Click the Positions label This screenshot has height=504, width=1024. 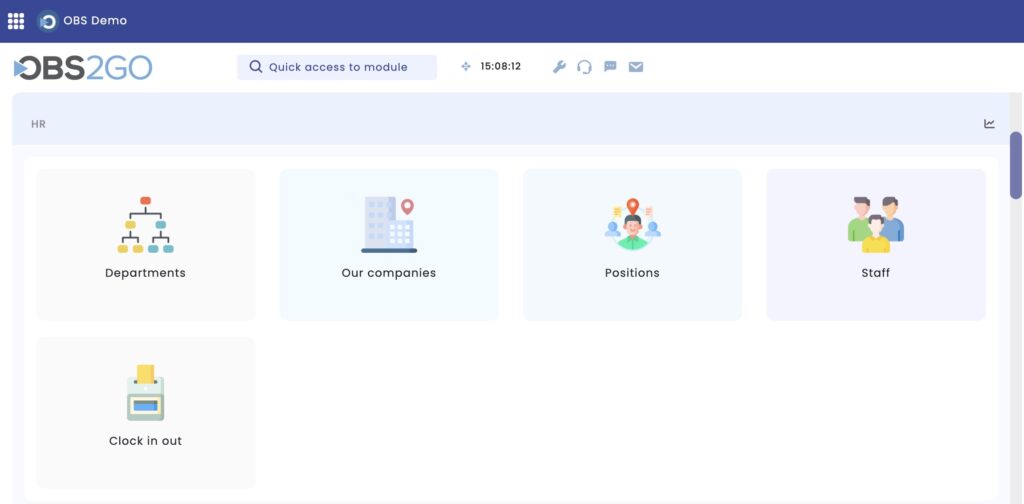point(632,273)
